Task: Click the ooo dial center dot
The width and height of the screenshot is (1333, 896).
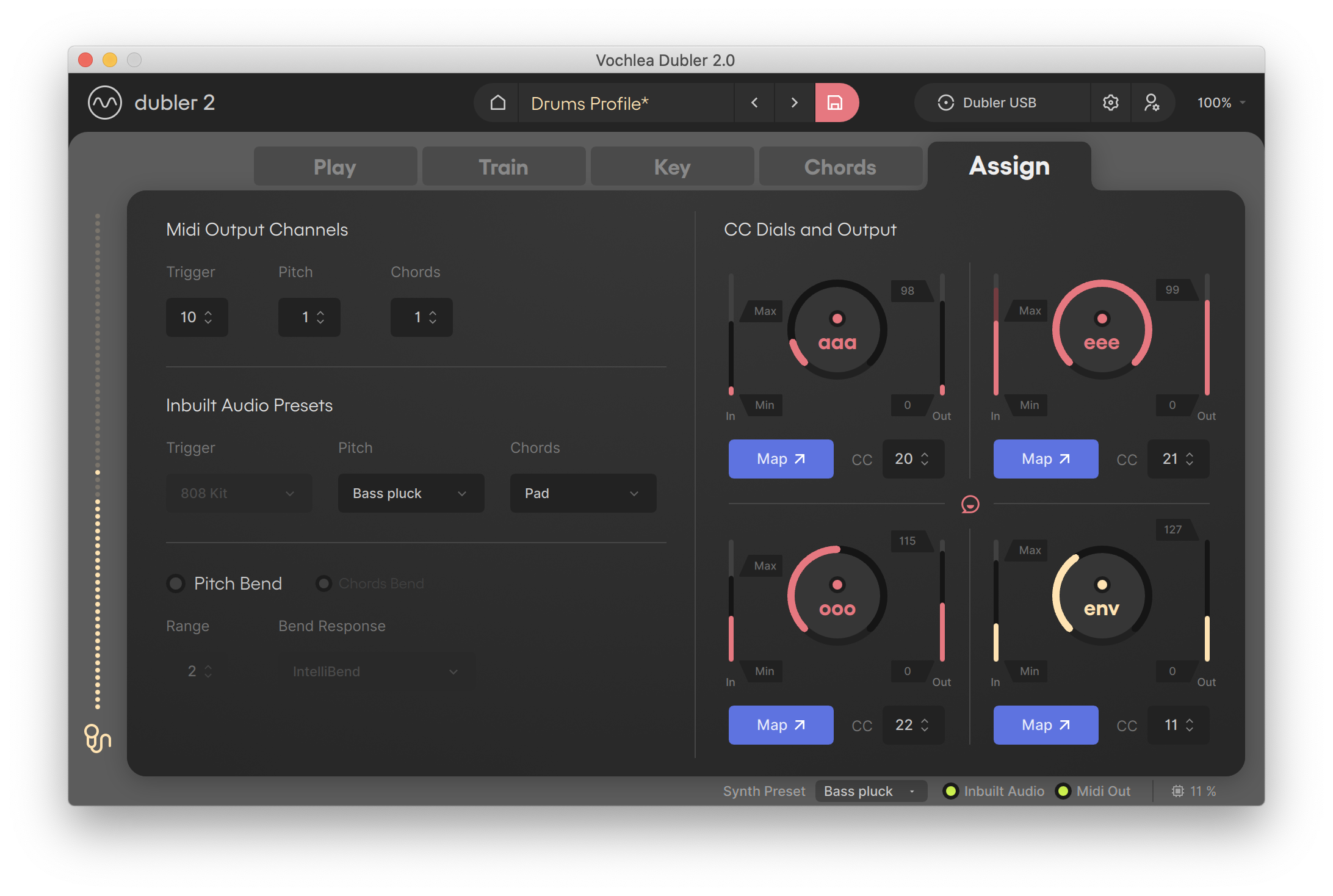Action: click(837, 584)
